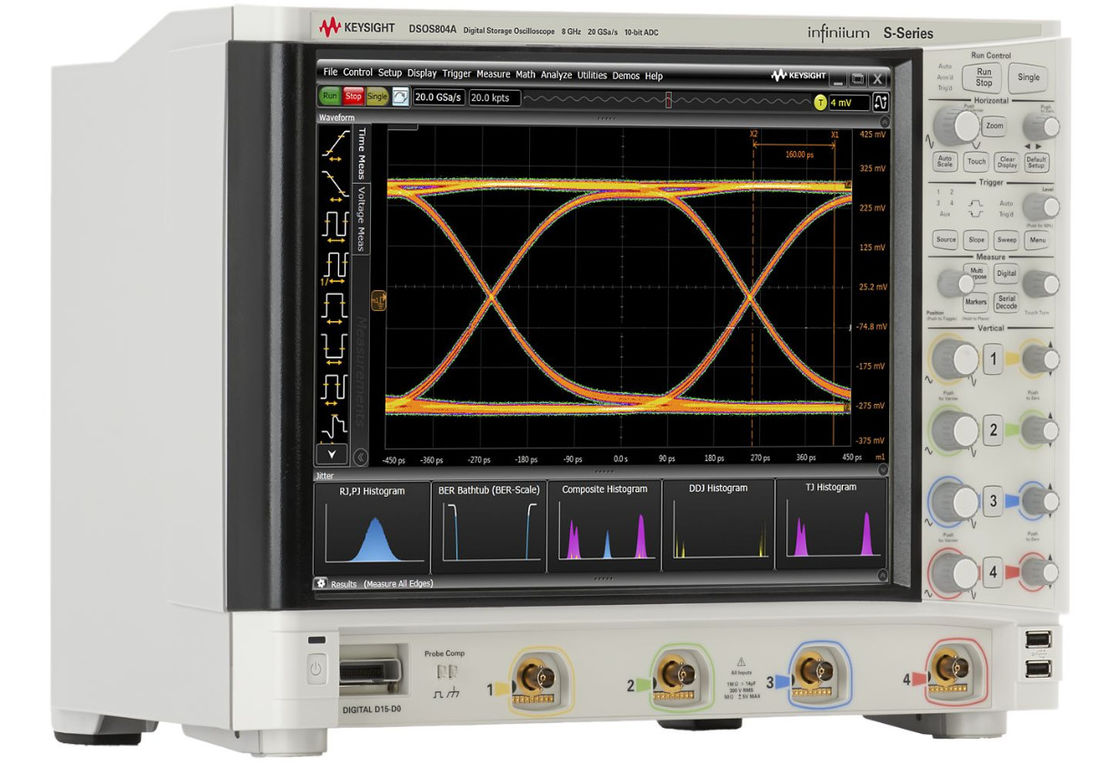This screenshot has height=775, width=1120.
Task: Push the Serial Decode button
Action: click(1006, 303)
